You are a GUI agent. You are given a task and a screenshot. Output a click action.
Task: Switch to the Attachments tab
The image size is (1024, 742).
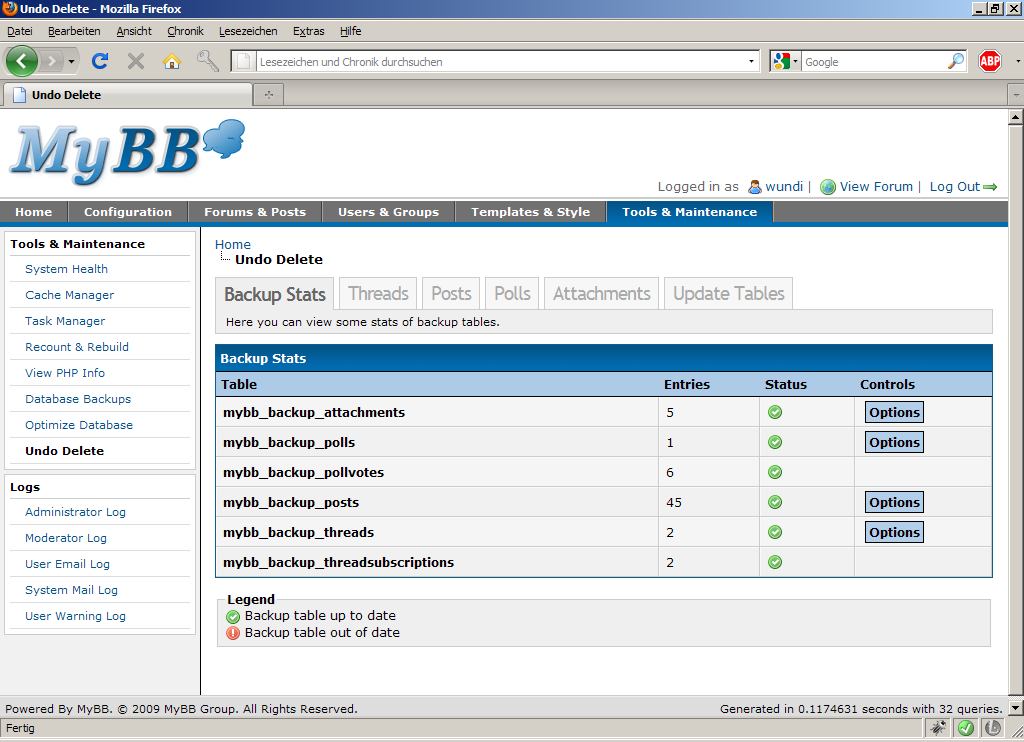click(601, 293)
